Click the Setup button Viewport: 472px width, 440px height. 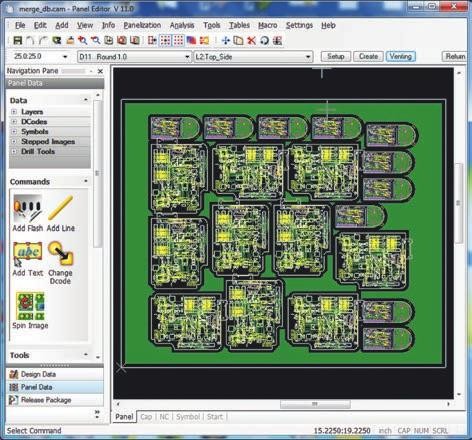coord(335,56)
